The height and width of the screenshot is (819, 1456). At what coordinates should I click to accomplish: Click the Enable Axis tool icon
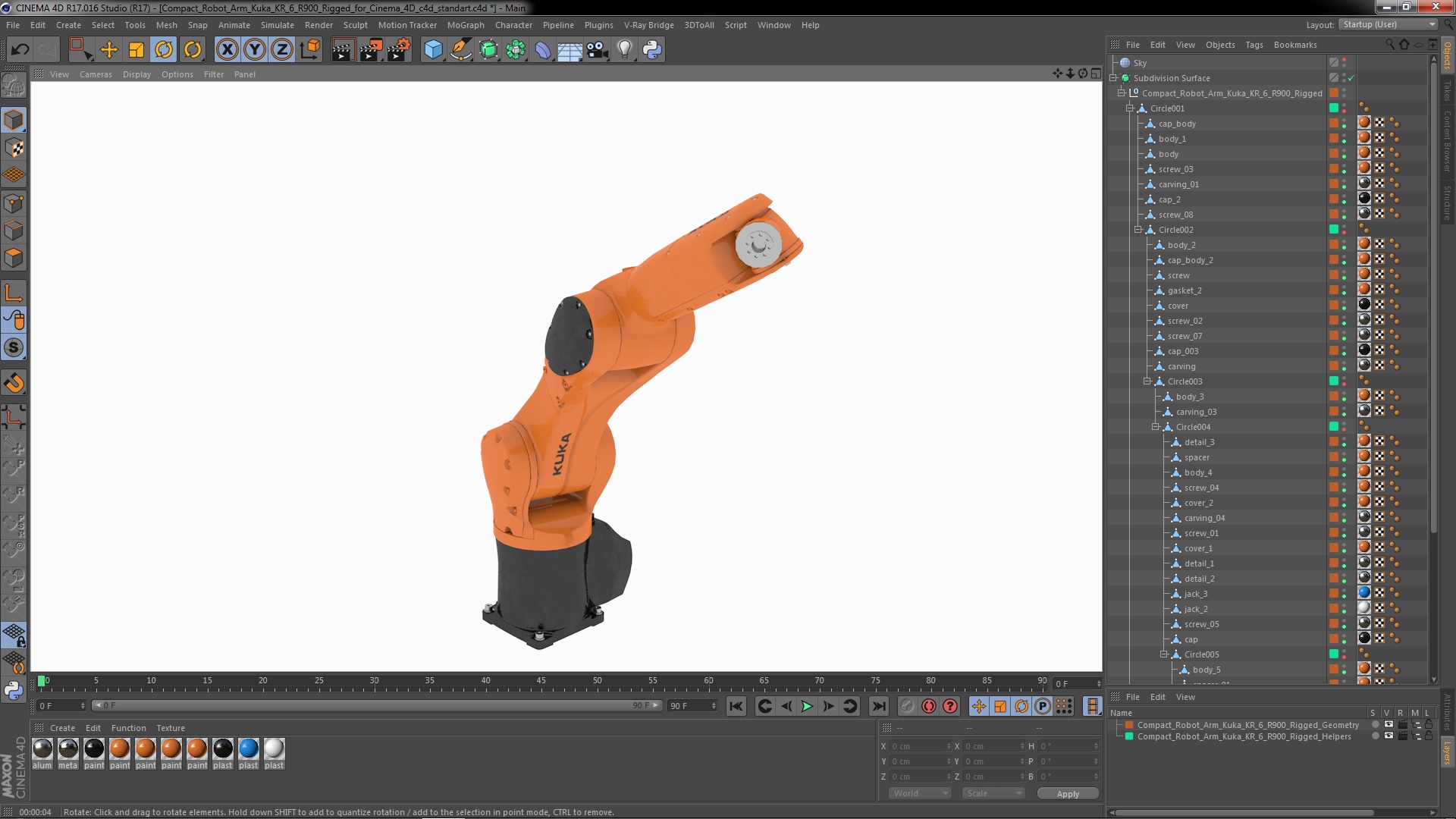[x=14, y=293]
